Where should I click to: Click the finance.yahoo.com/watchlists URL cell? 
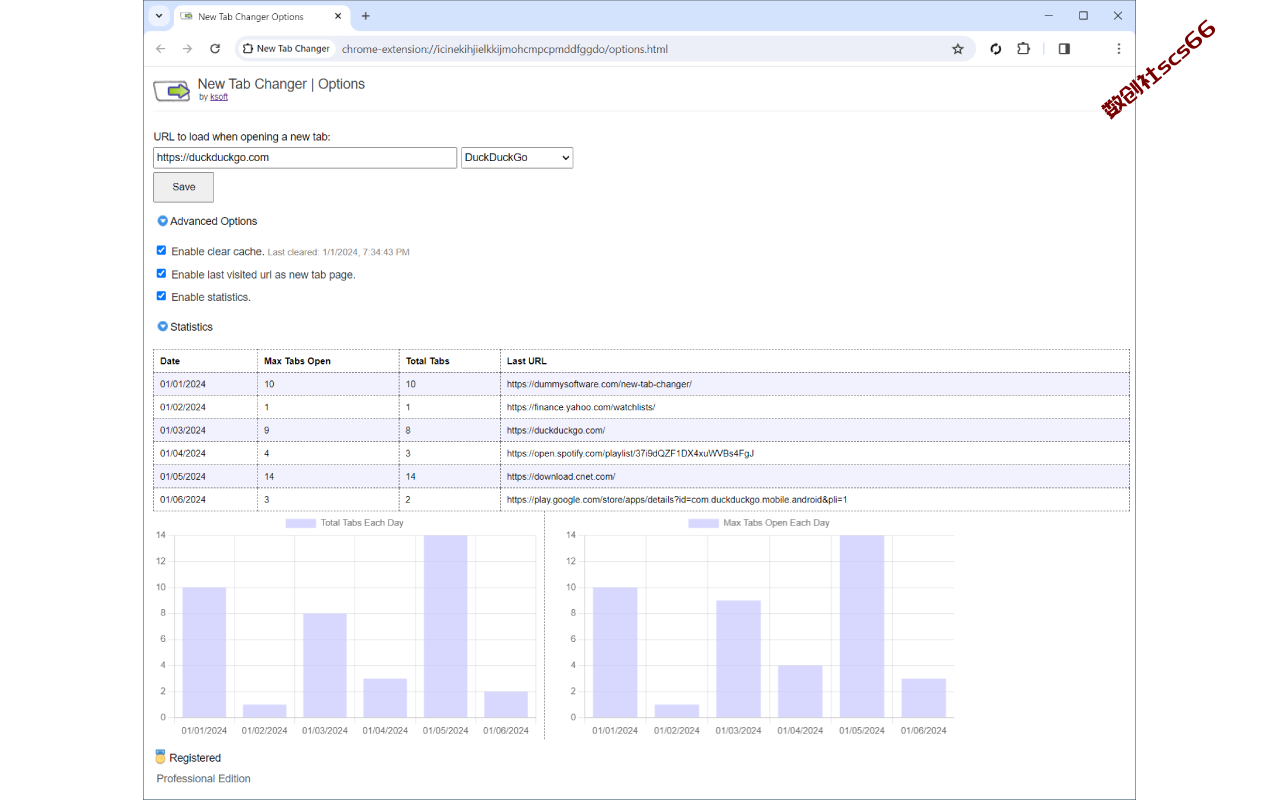(x=815, y=407)
